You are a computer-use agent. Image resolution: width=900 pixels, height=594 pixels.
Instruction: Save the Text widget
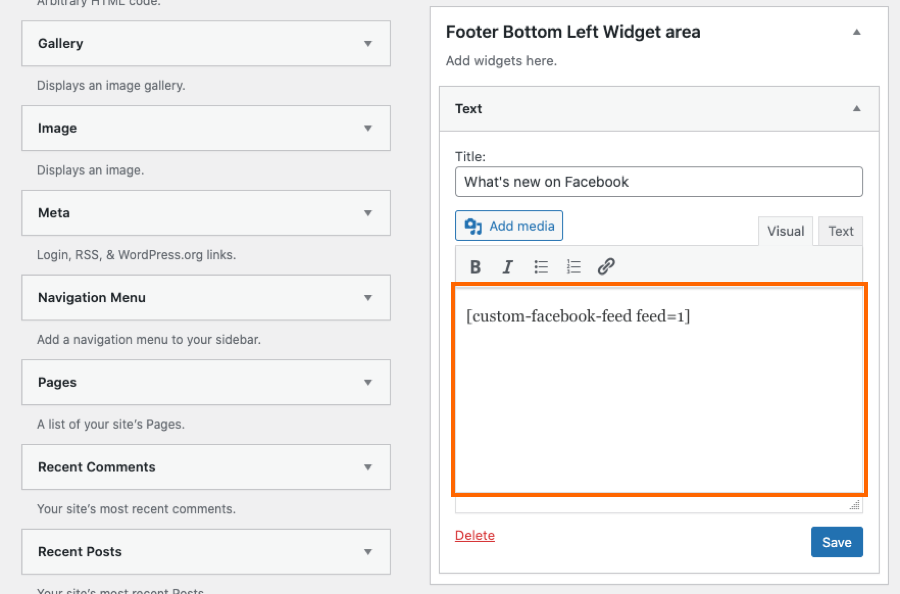[836, 542]
